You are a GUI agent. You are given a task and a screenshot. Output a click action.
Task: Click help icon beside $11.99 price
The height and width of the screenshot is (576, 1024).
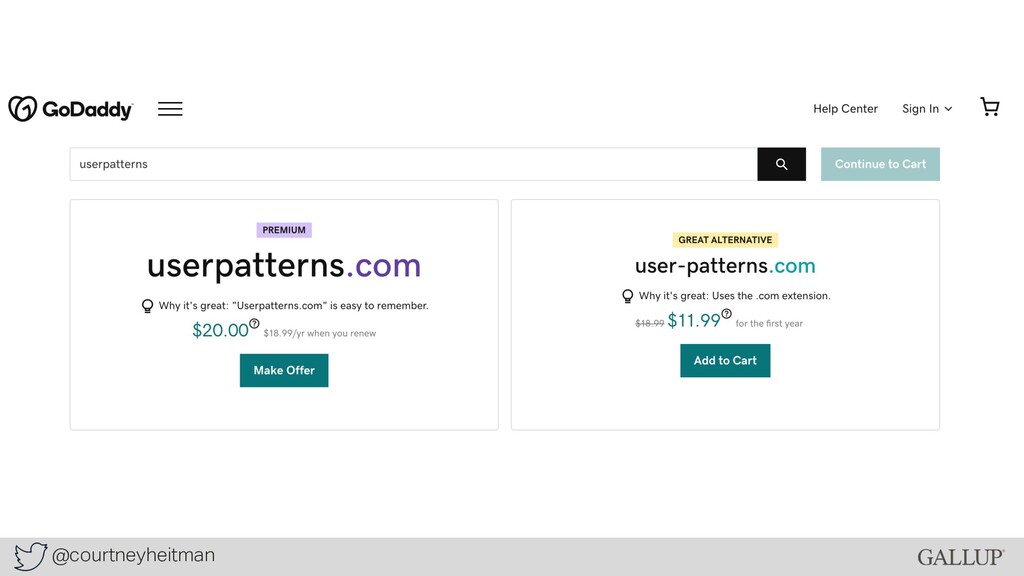[x=726, y=313]
